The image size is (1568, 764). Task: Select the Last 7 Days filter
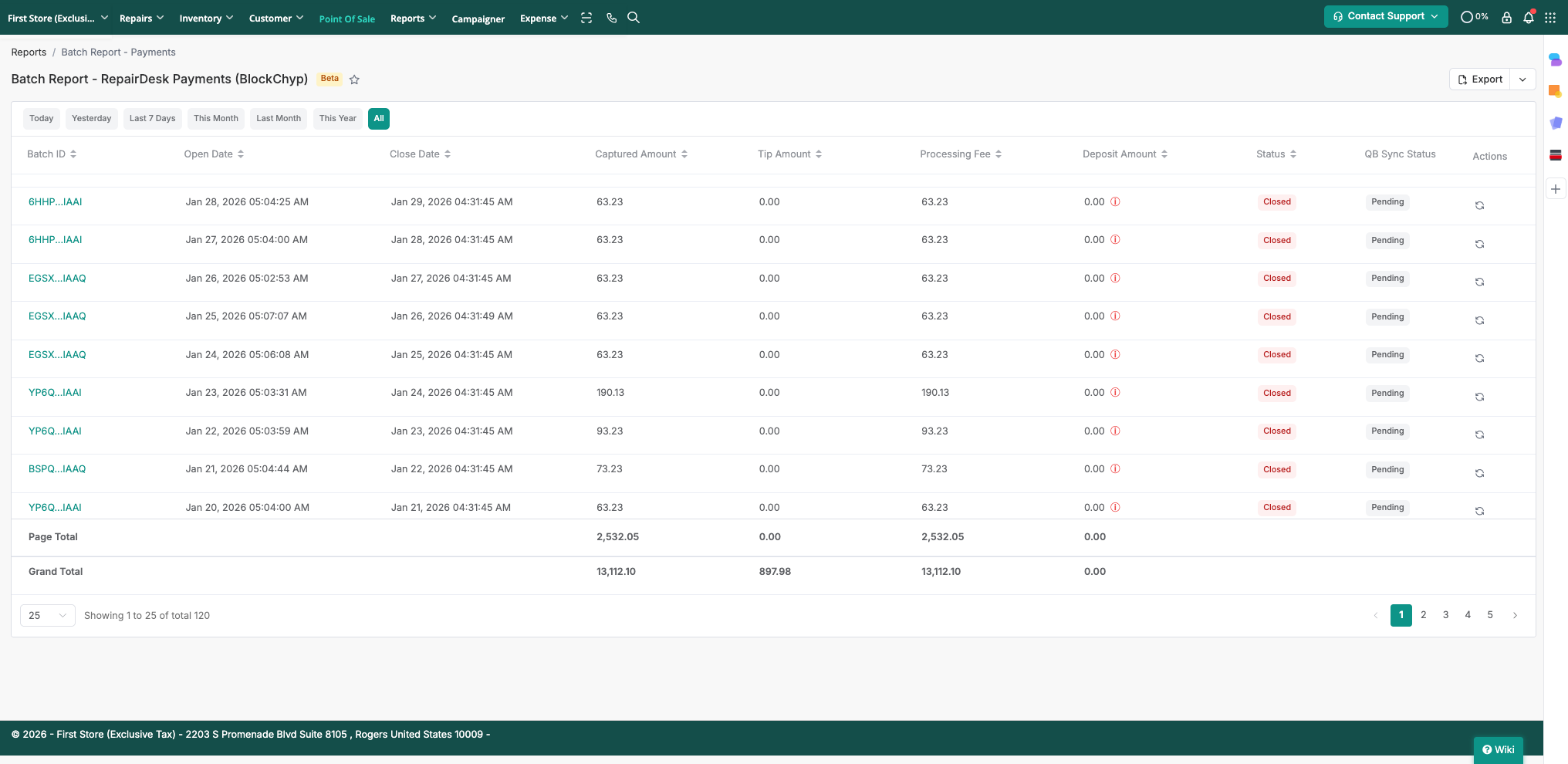[152, 119]
